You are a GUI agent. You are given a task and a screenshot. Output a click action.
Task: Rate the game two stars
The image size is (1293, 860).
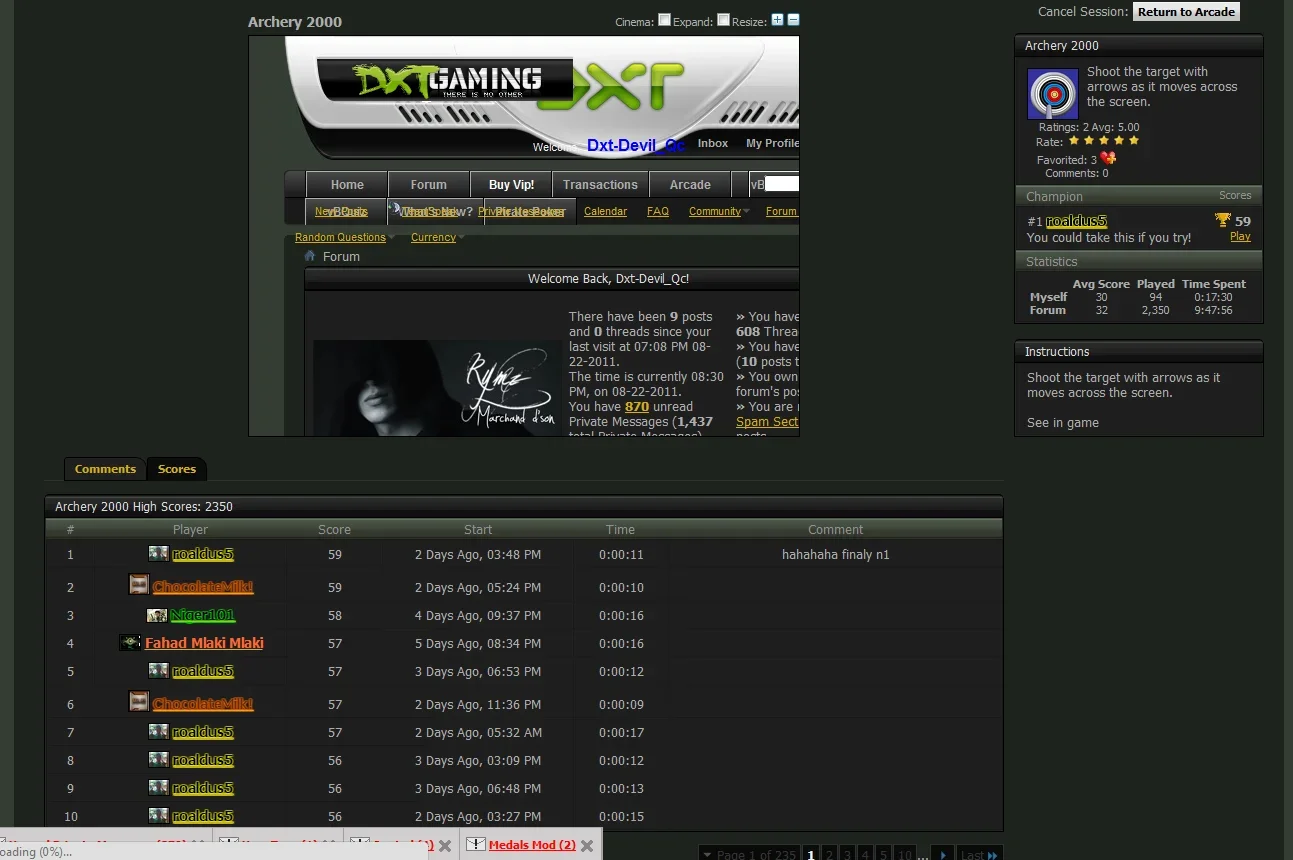pos(1089,142)
